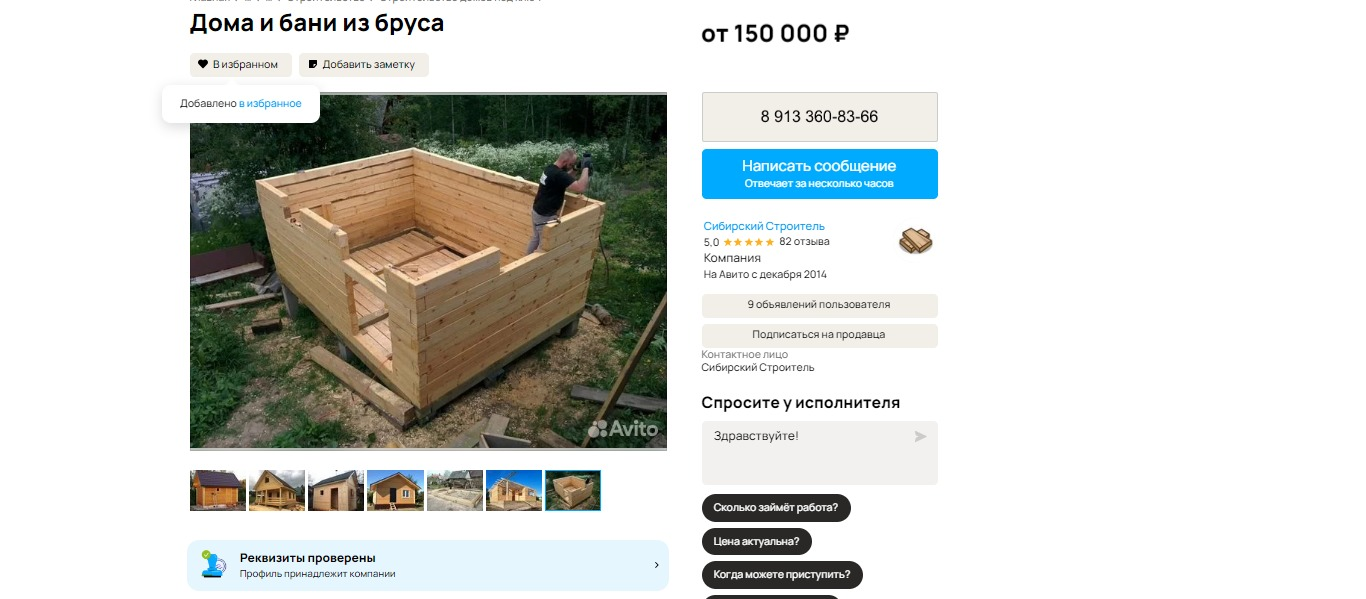
Task: Click the Avito watermark on main photo
Action: pyautogui.click(x=623, y=429)
